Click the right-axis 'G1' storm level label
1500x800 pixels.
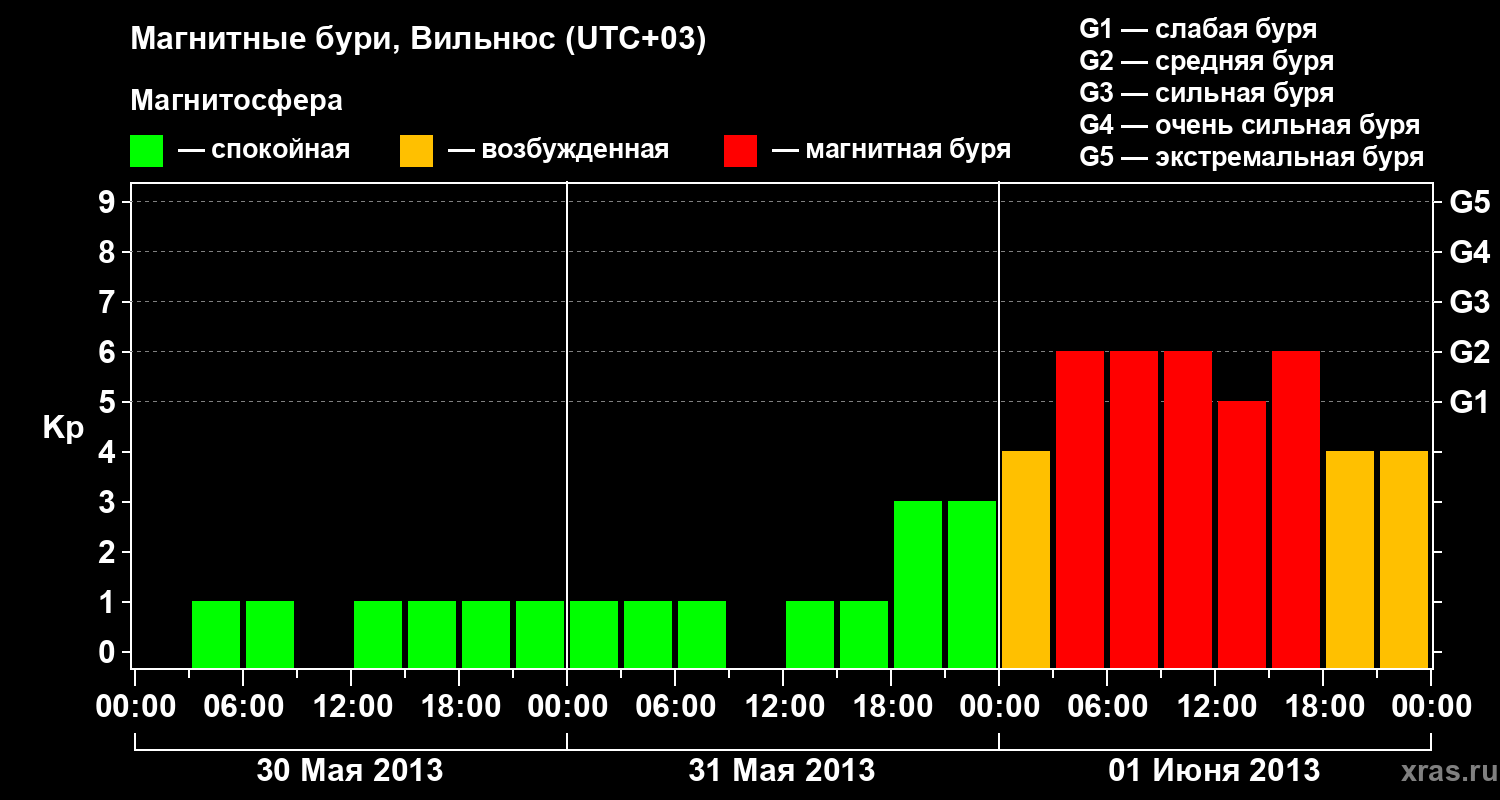coord(1469,402)
